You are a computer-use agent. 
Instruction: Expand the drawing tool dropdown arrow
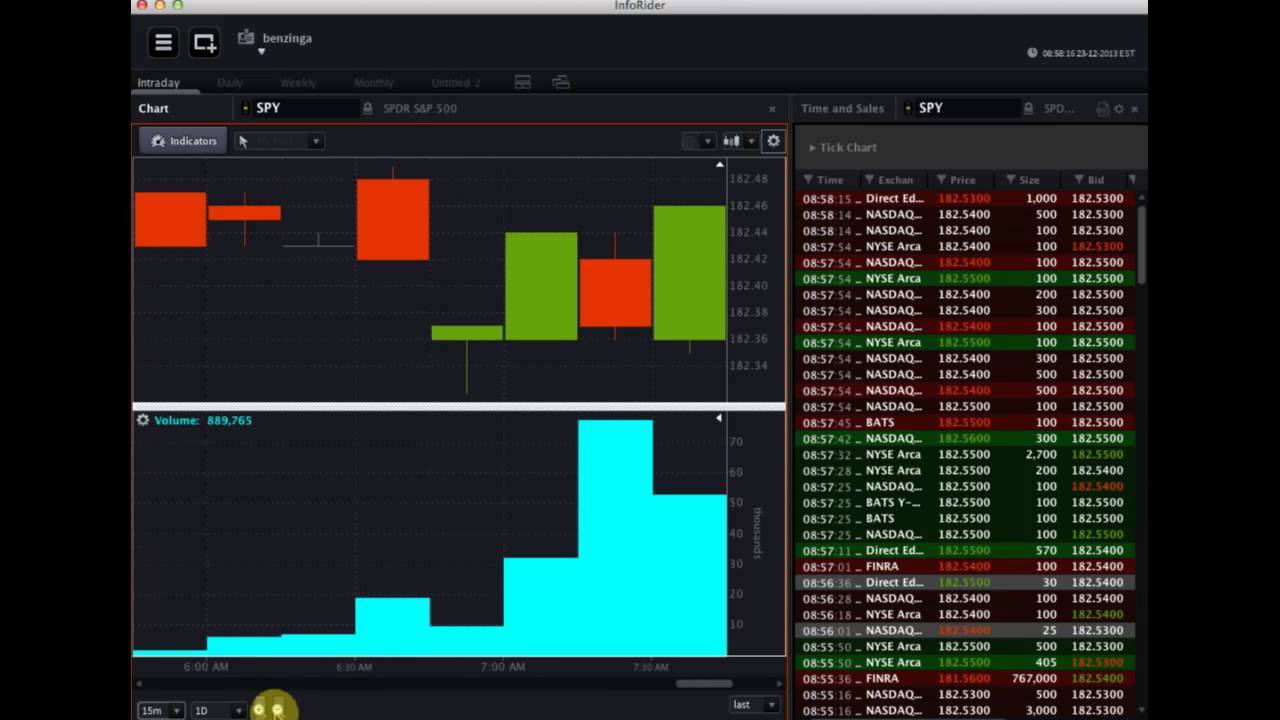click(x=315, y=141)
